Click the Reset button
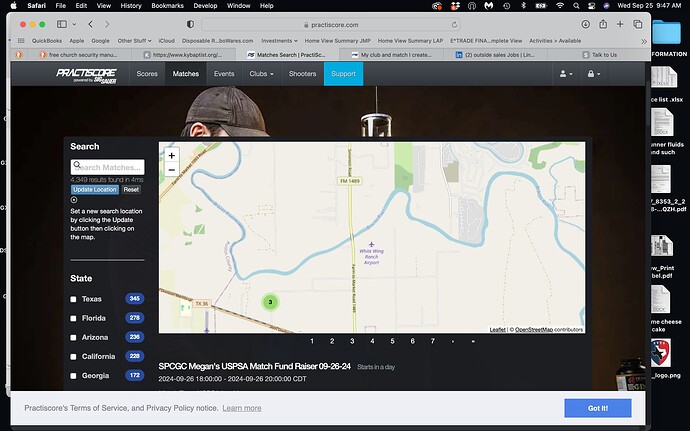 click(x=131, y=189)
